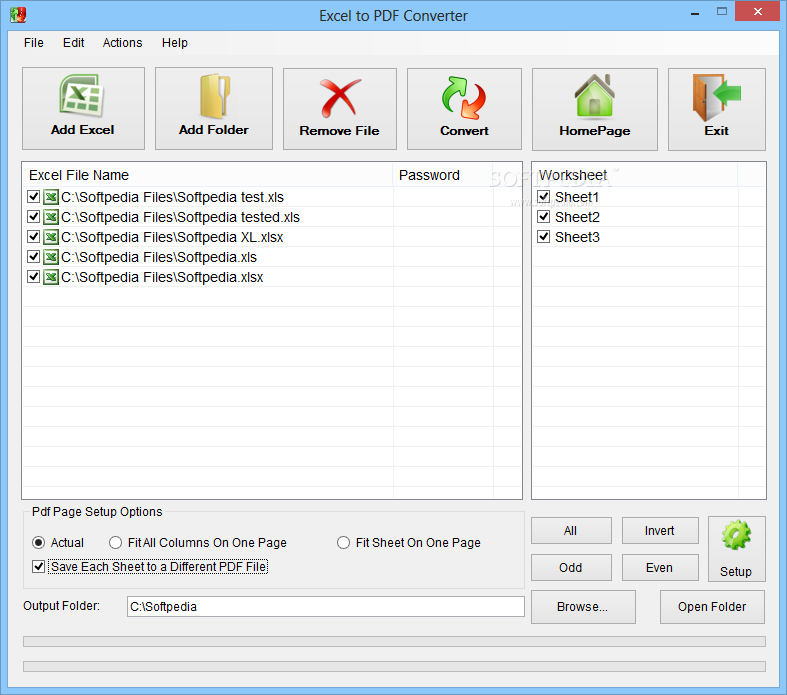This screenshot has height=695, width=787.
Task: Click the Odd sheets button
Action: (571, 568)
